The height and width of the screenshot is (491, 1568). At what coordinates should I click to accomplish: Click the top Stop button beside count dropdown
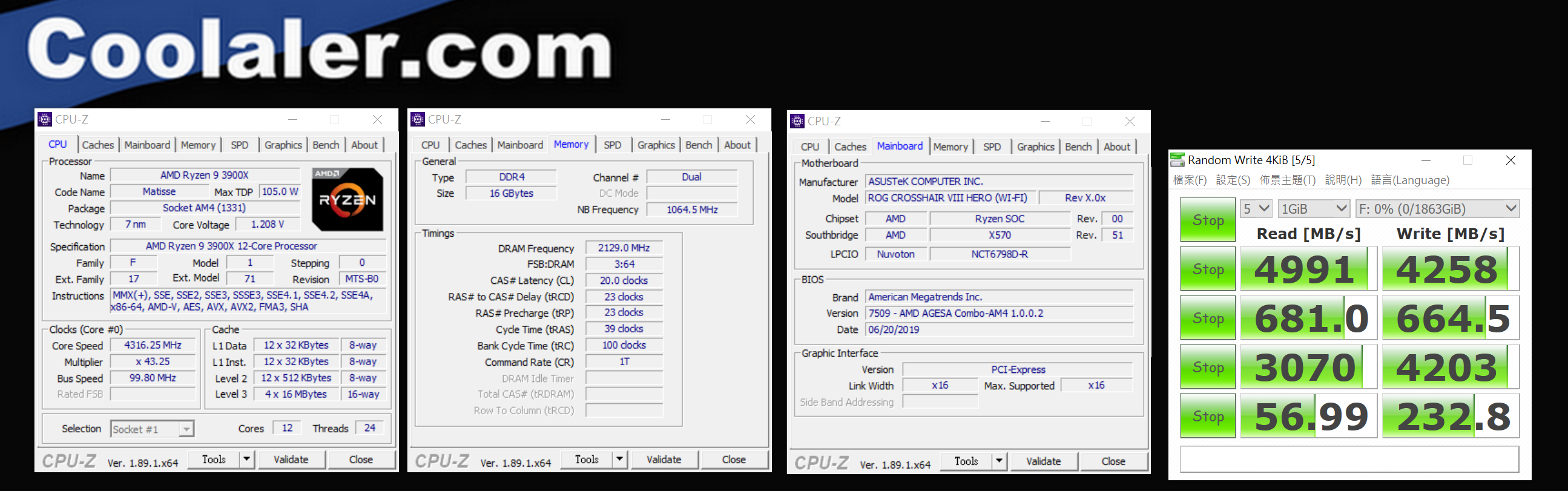[x=1208, y=220]
